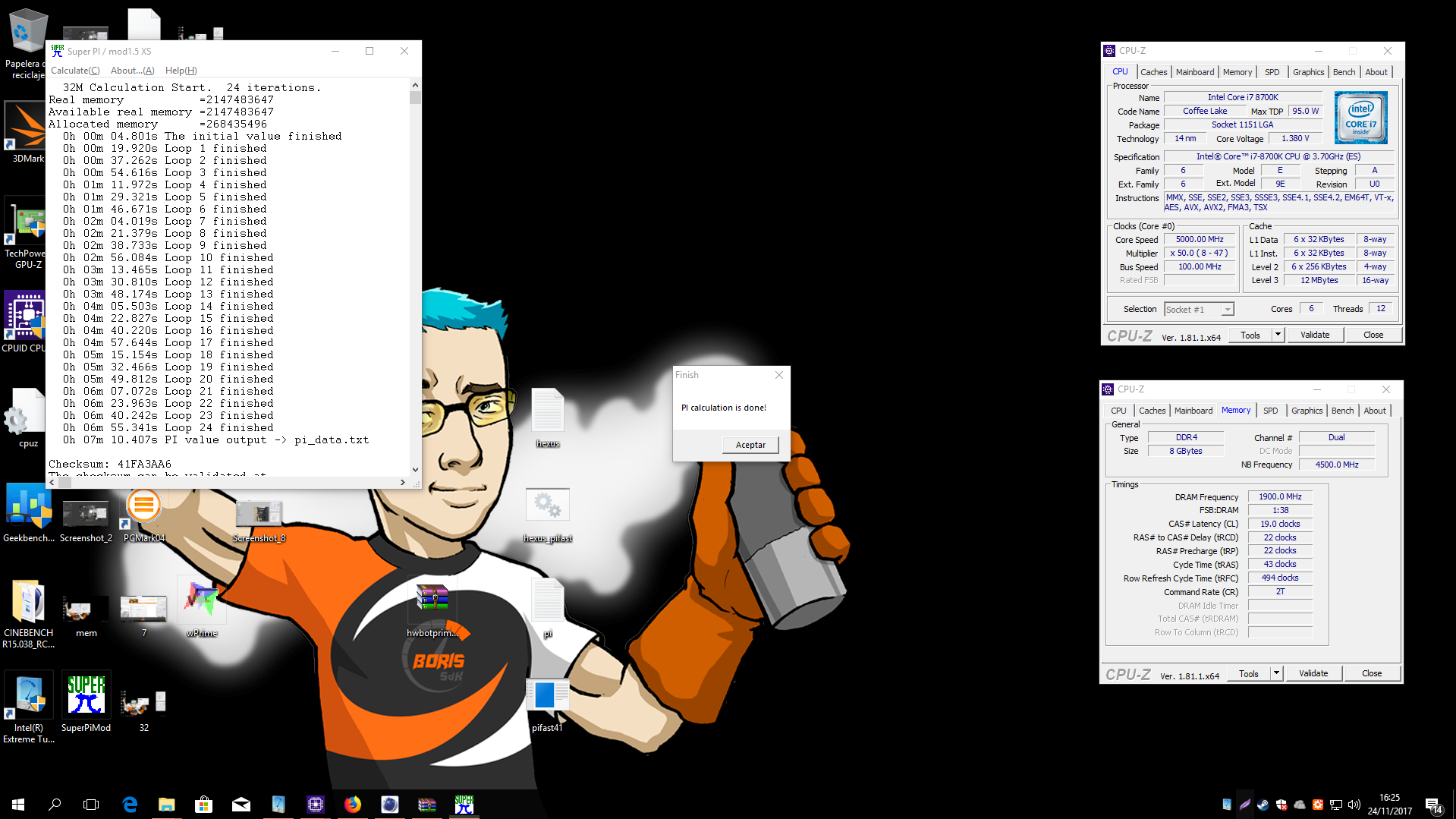The height and width of the screenshot is (819, 1456).
Task: Switch to Super PI taskbar button
Action: click(464, 805)
